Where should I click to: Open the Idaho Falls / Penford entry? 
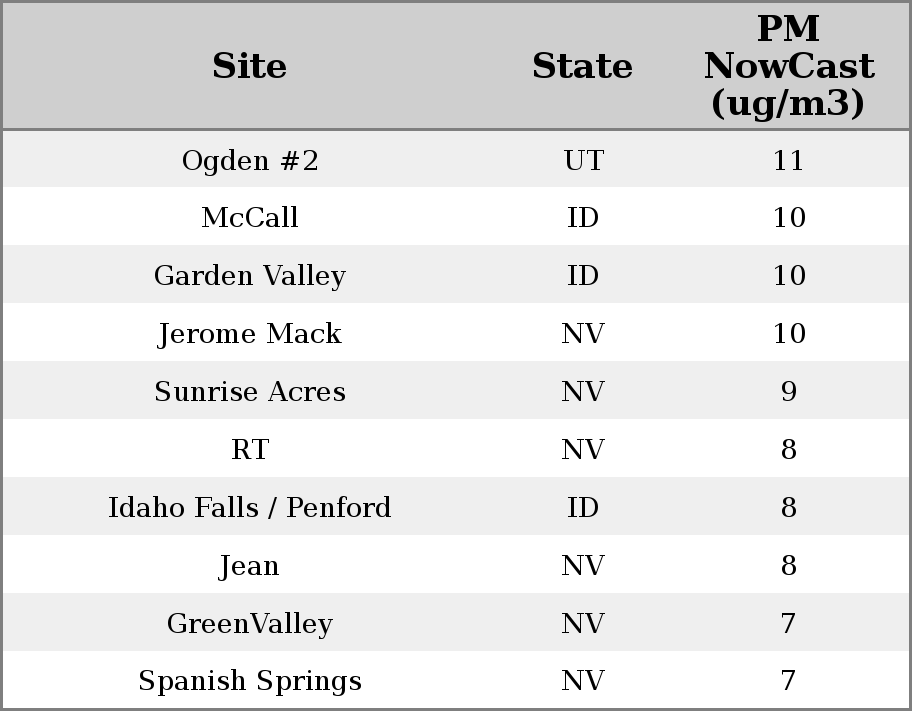pyautogui.click(x=250, y=508)
